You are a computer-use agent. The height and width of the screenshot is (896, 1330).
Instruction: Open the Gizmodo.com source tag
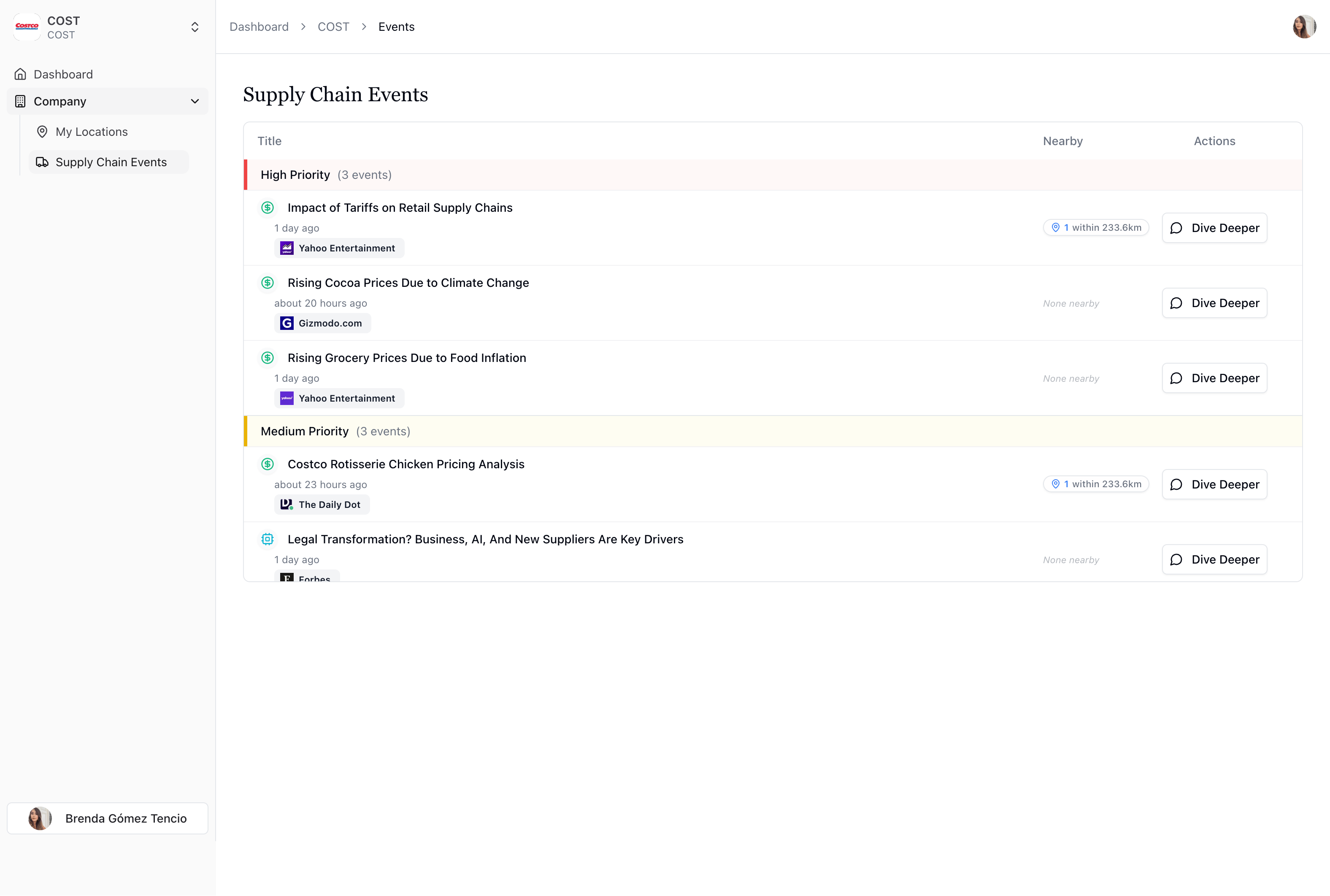[x=323, y=324]
